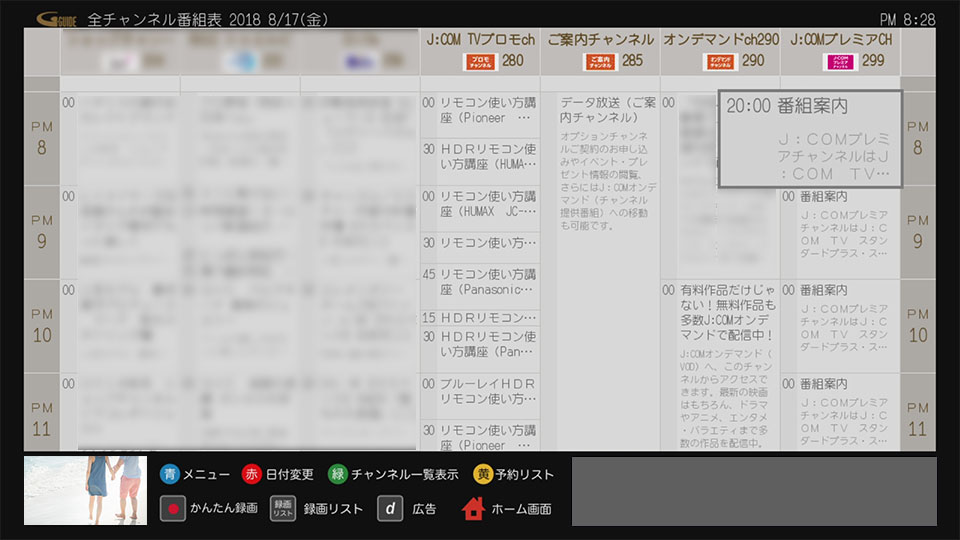Click the red dot easy-record icon
Image resolution: width=960 pixels, height=540 pixels.
coord(173,509)
